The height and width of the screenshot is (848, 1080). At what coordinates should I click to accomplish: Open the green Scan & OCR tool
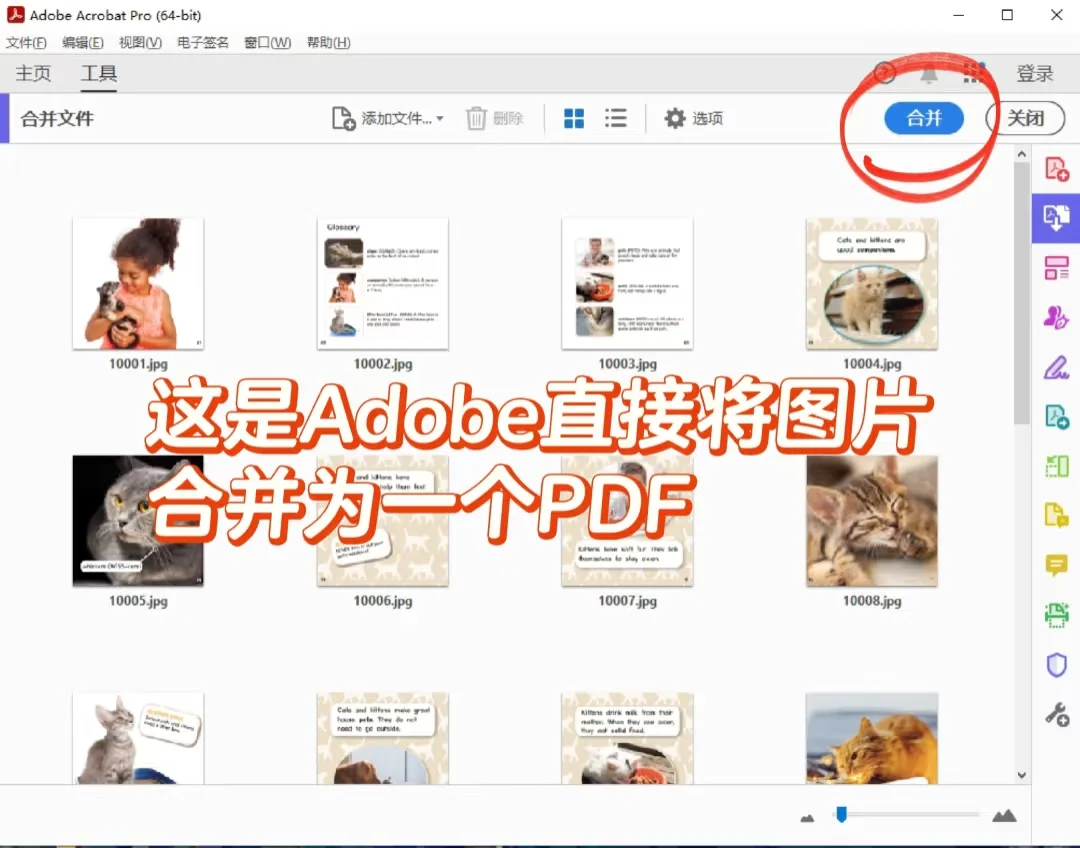coord(1056,614)
